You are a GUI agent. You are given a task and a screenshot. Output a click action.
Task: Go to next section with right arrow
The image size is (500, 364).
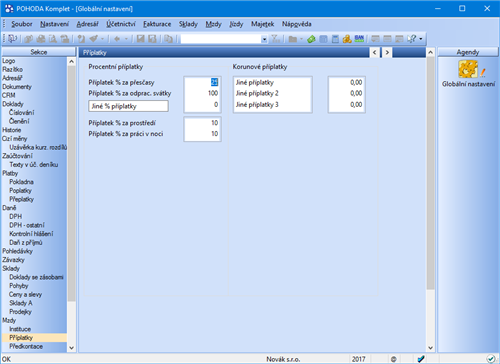coord(387,52)
